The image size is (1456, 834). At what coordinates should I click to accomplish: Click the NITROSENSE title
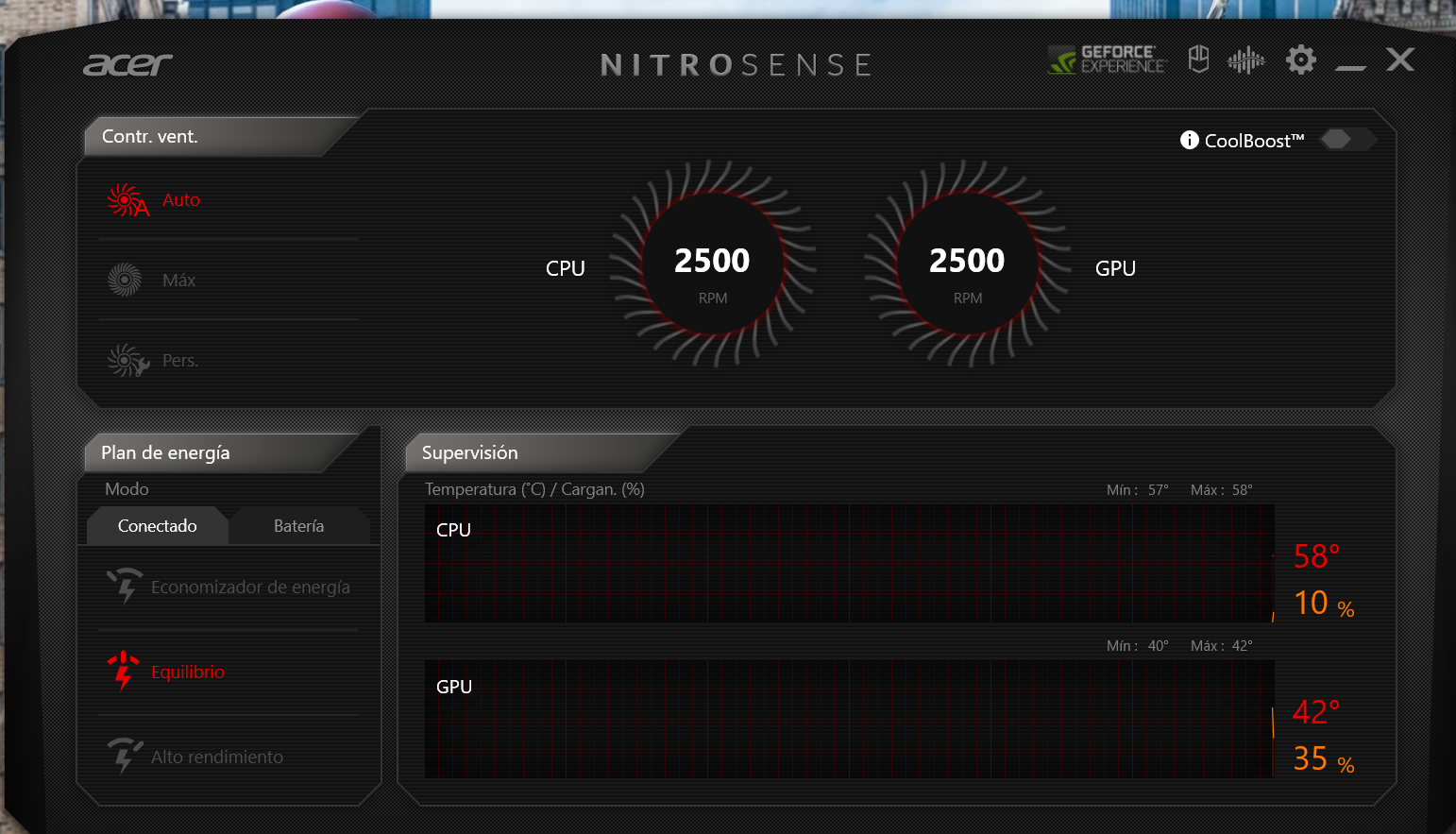coord(736,65)
